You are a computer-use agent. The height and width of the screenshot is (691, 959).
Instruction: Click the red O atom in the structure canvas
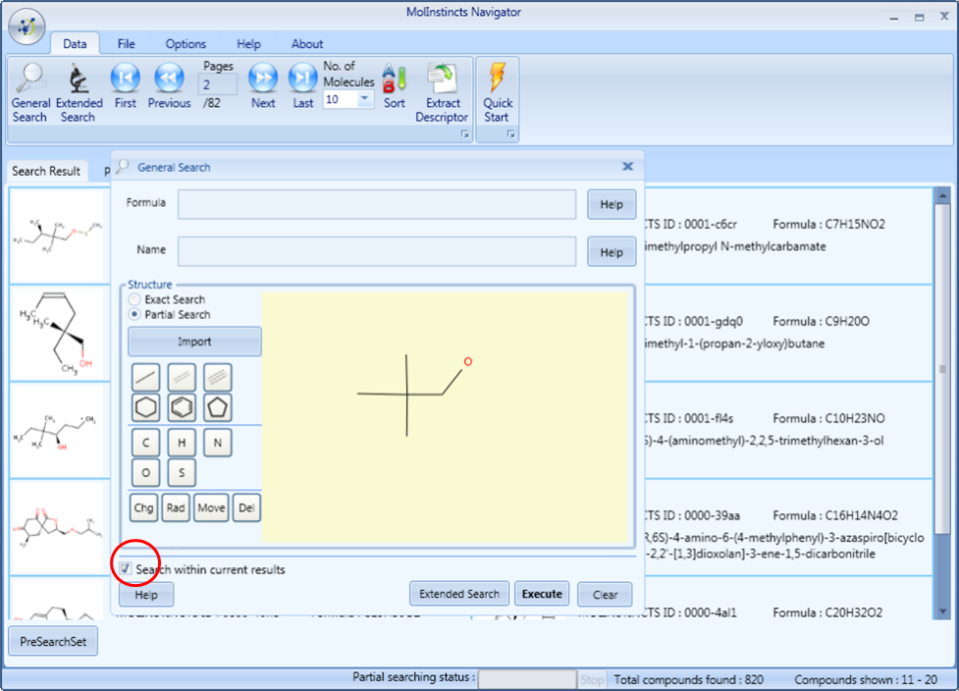point(468,361)
